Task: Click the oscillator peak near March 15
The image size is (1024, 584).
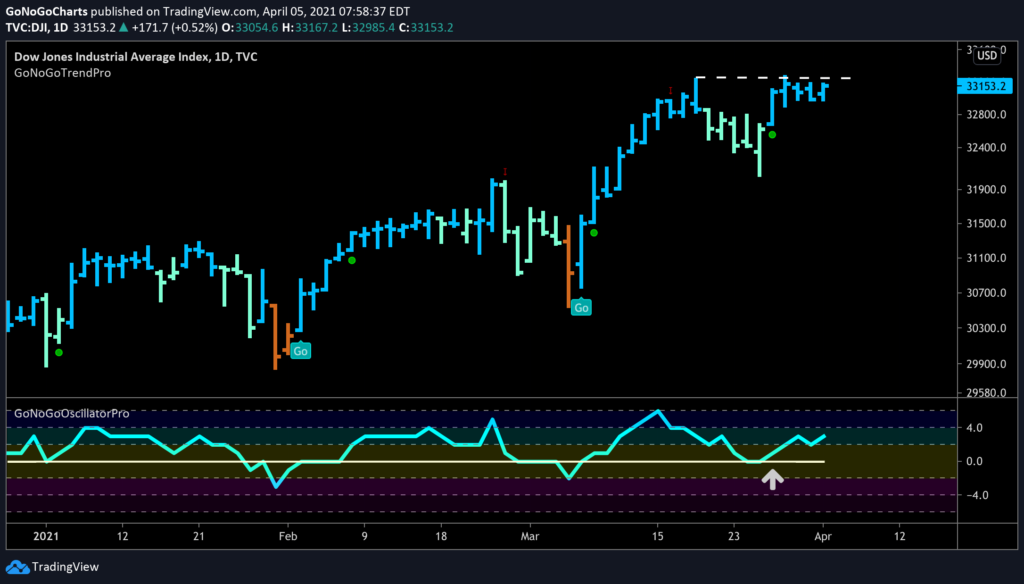Action: click(x=658, y=412)
